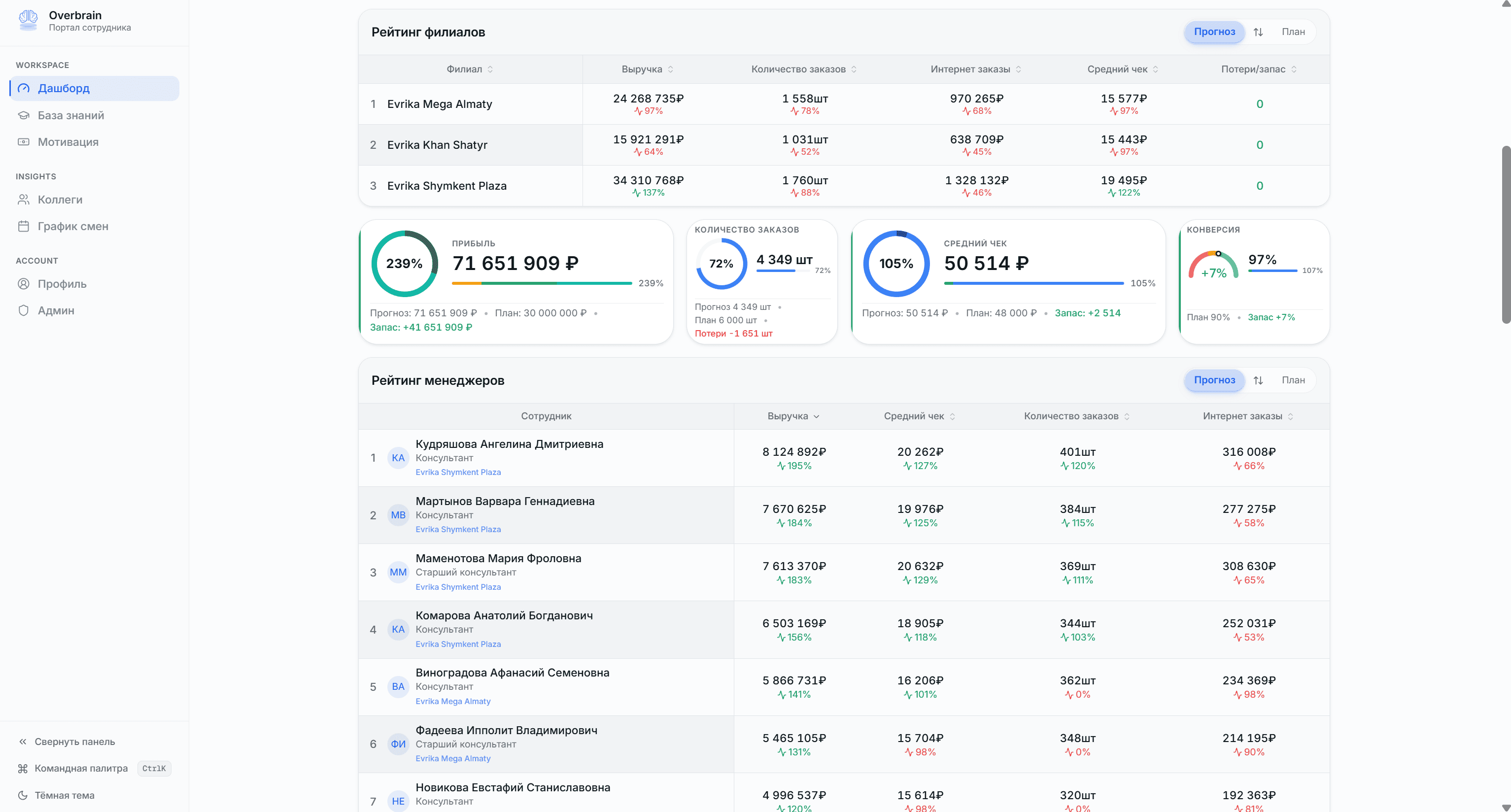
Task: Go to База знаний section
Action: [95, 115]
